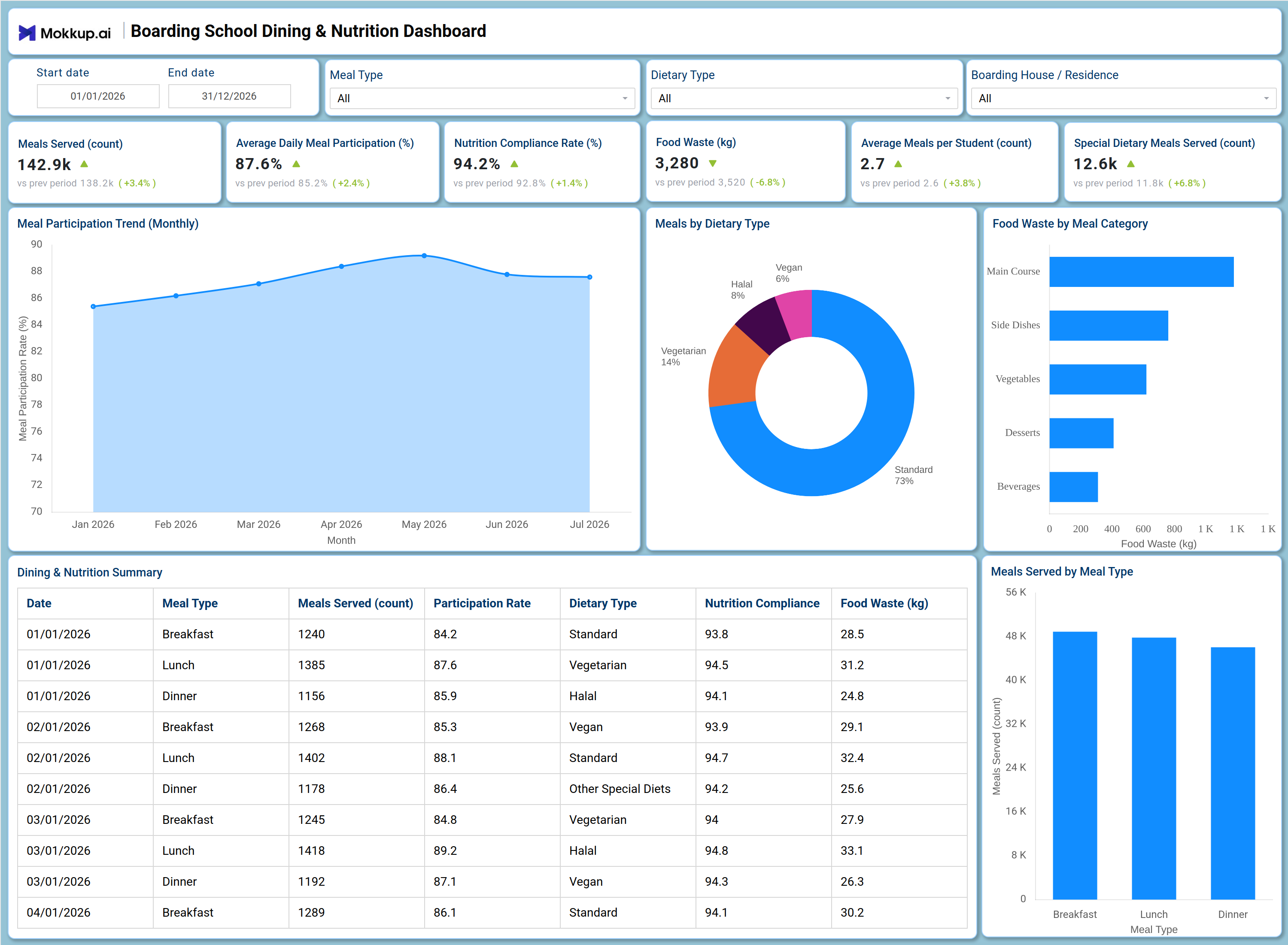This screenshot has width=1288, height=945.
Task: Open the Meal Type dropdown
Action: (x=482, y=98)
